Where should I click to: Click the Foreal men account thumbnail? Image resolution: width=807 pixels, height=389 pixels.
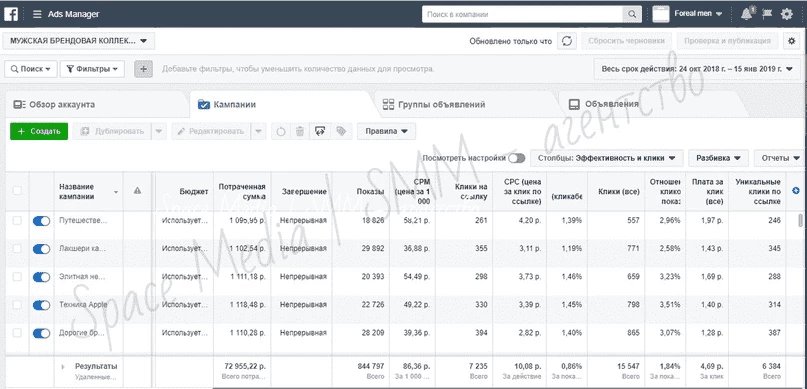(661, 14)
